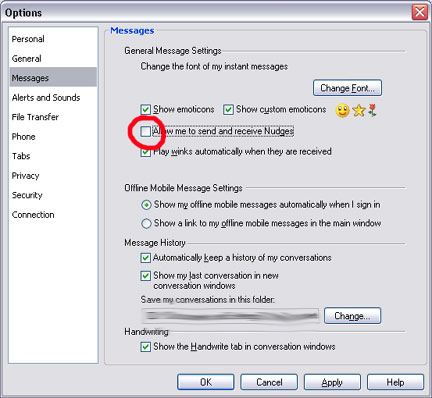Open Alerts and Sounds settings

[x=46, y=98]
